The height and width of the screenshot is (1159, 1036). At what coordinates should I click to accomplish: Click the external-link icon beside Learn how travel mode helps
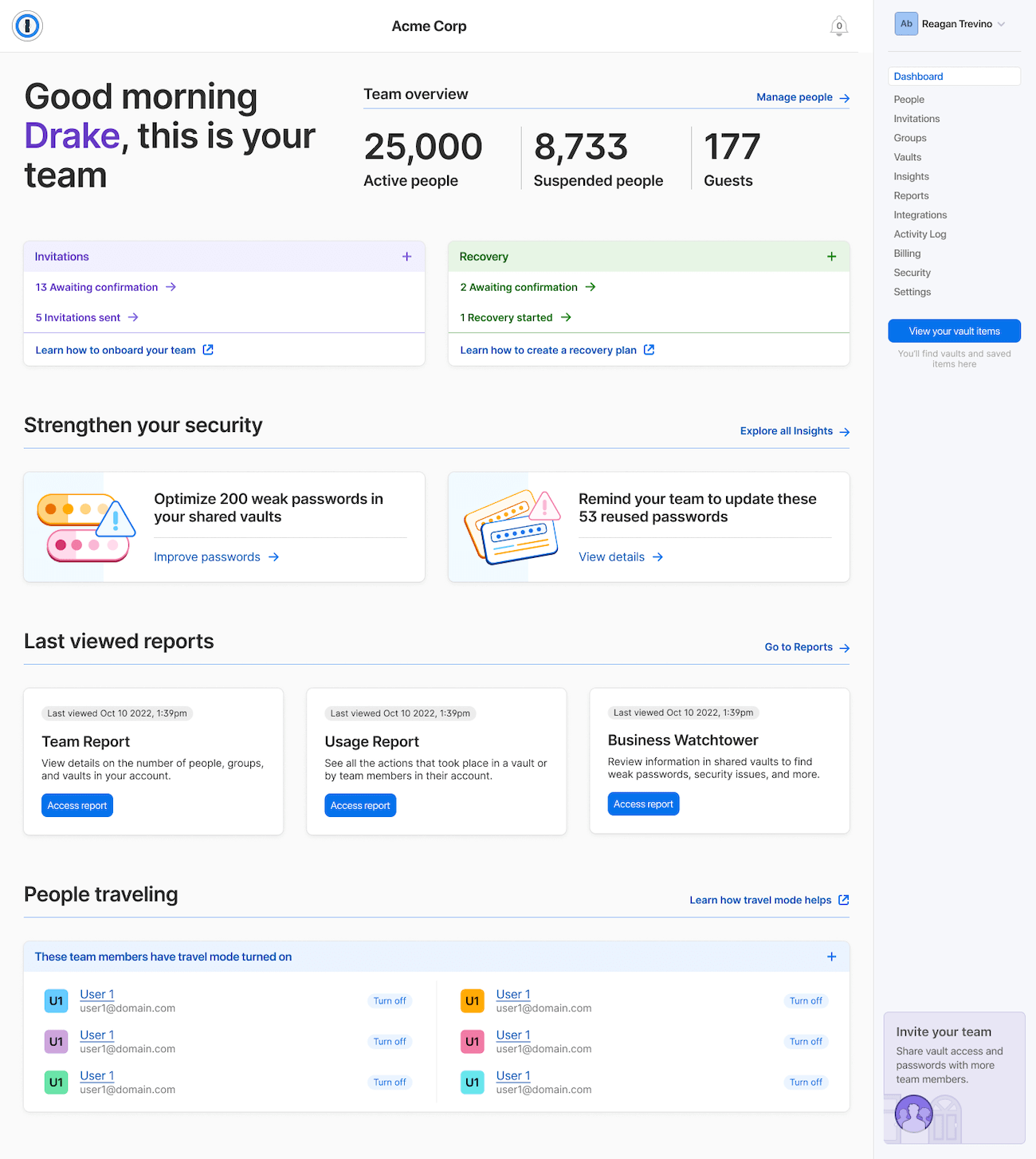coord(844,899)
